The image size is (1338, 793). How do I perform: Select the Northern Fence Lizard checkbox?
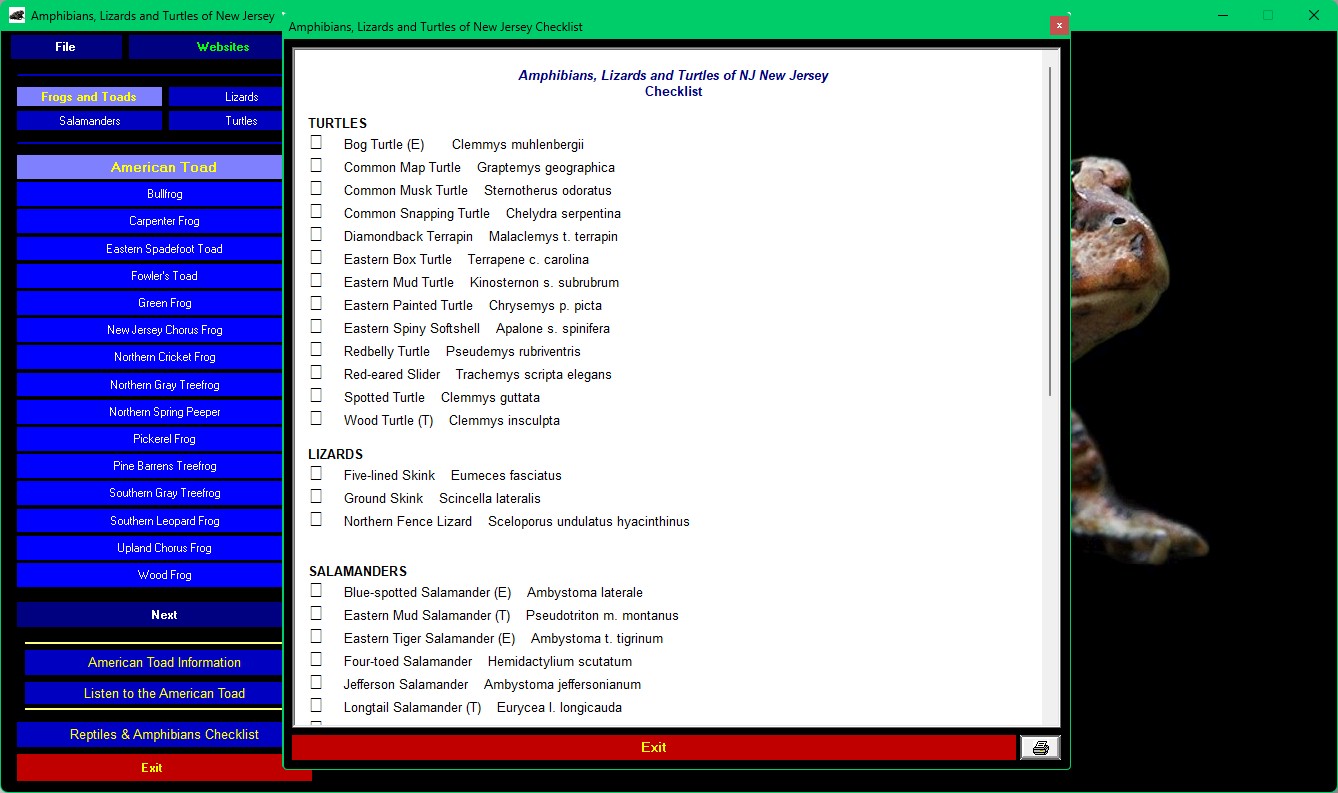tap(316, 520)
